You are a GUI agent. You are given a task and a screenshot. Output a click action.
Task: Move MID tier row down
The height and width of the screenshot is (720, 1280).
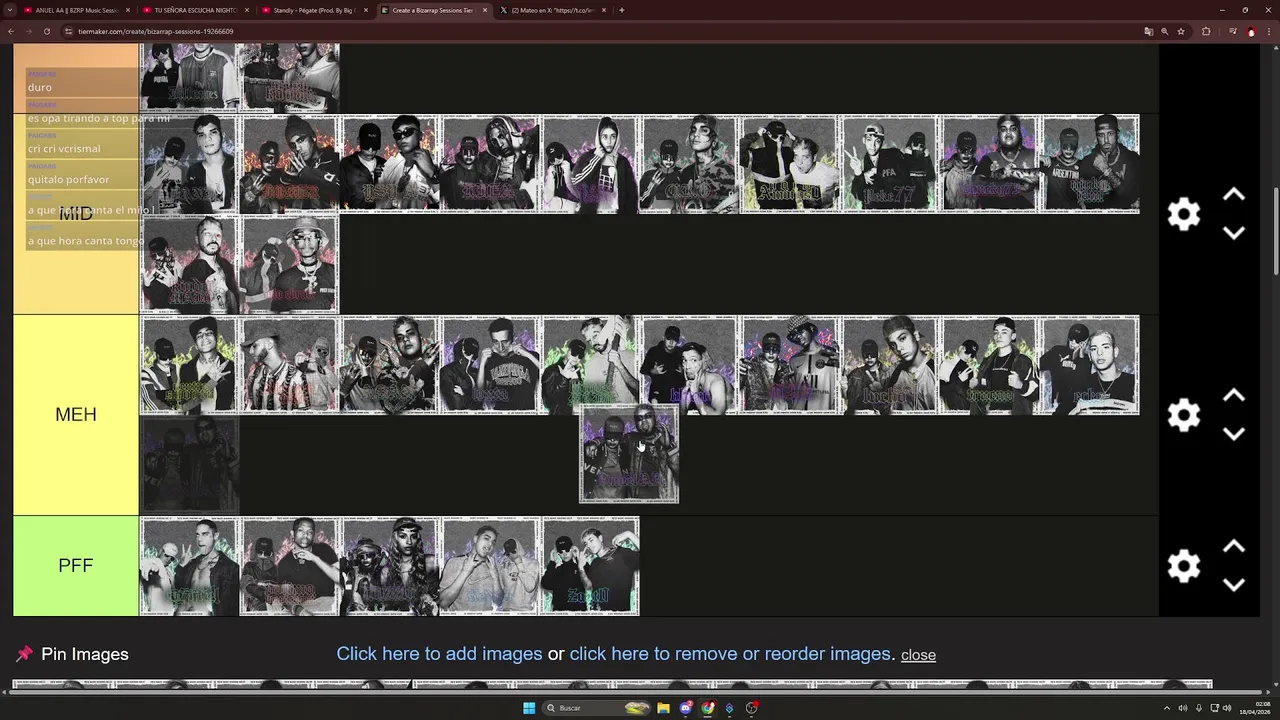coord(1234,233)
